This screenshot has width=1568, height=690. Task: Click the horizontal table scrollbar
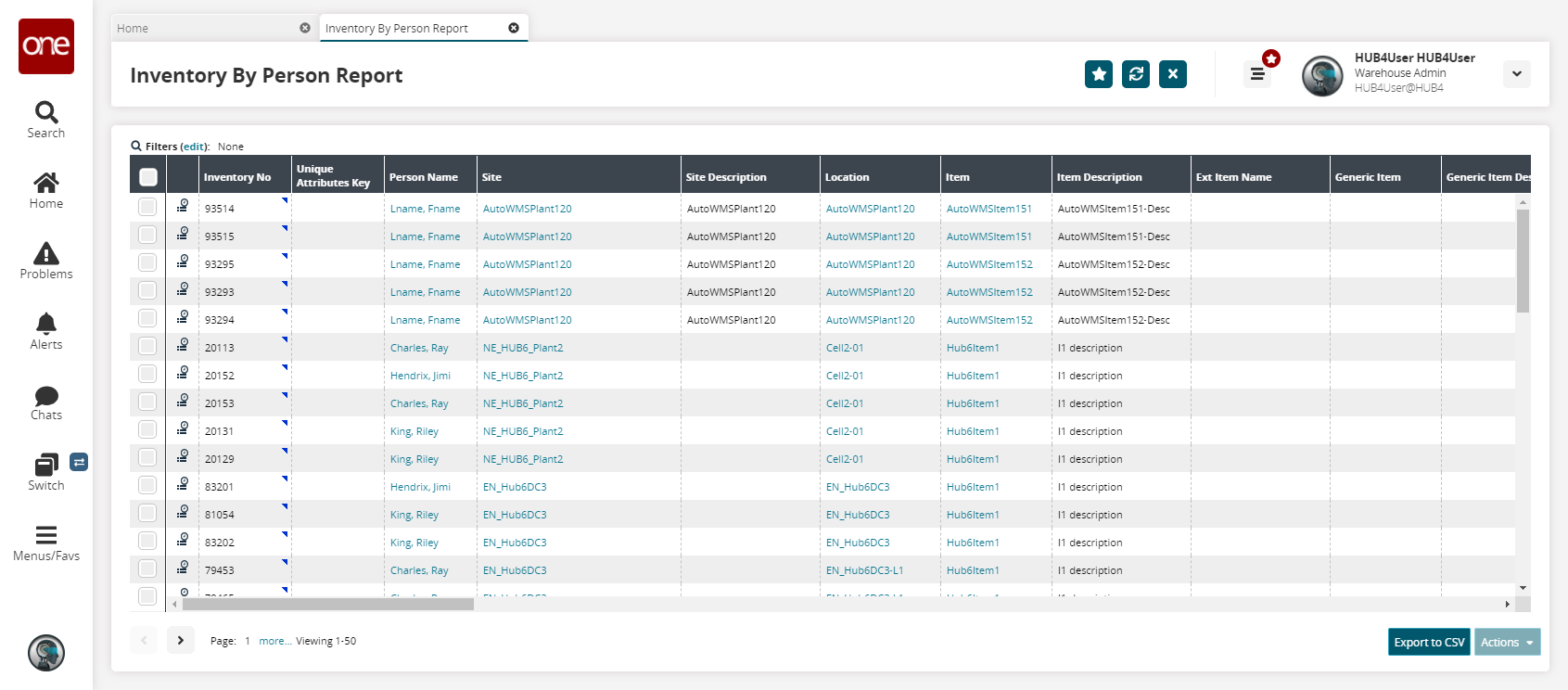click(x=328, y=605)
